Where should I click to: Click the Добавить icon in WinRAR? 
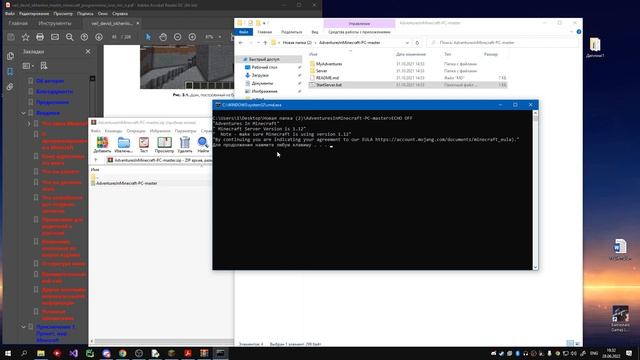coord(102,145)
